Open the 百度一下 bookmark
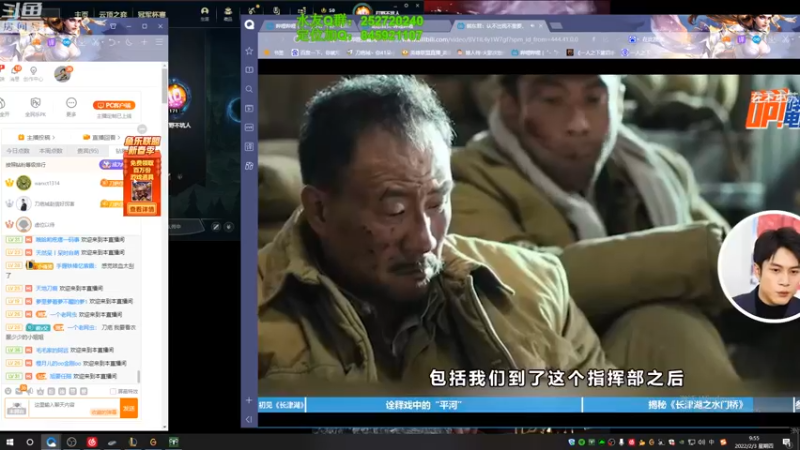Image resolution: width=800 pixels, height=450 pixels. click(315, 52)
